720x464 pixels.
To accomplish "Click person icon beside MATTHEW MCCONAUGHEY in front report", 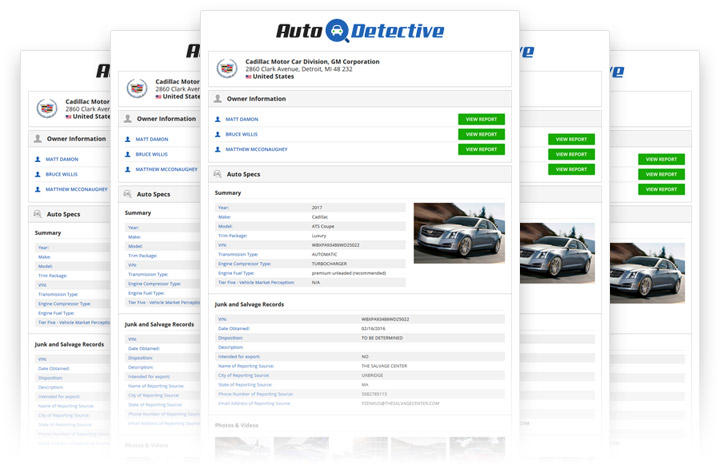I will click(x=218, y=149).
